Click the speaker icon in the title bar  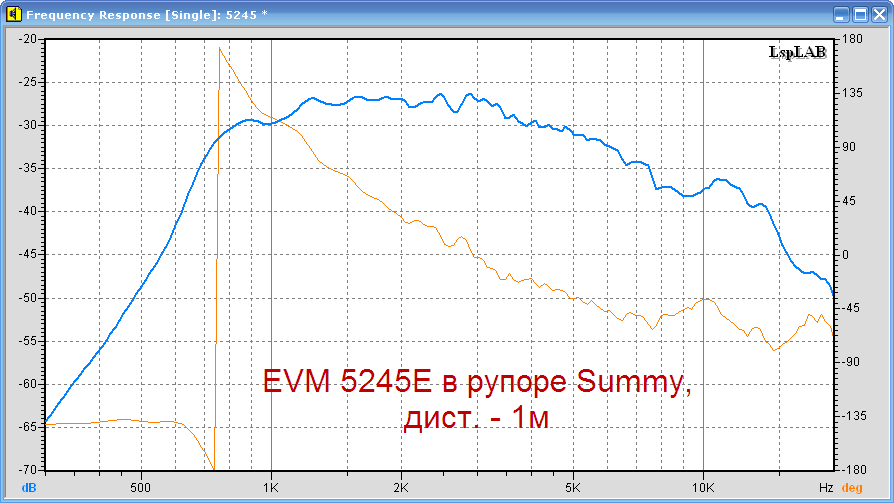[x=14, y=14]
